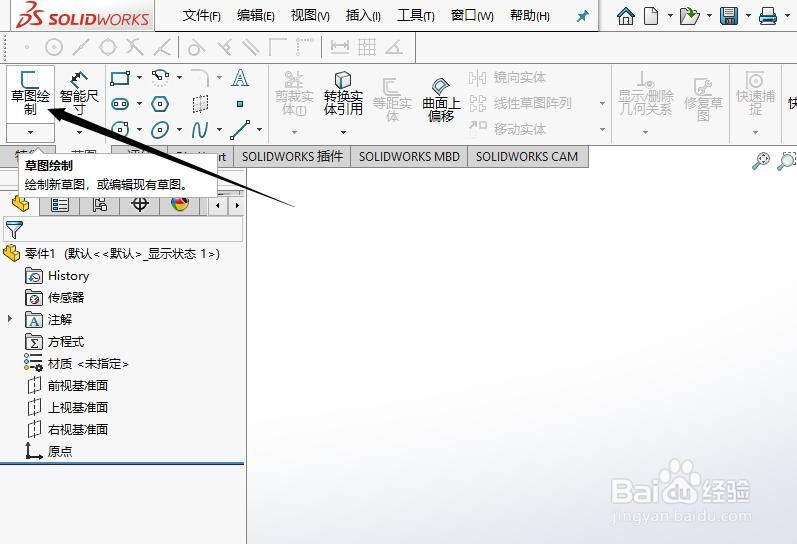
Task: Open the 文件(F) menu
Action: [202, 16]
